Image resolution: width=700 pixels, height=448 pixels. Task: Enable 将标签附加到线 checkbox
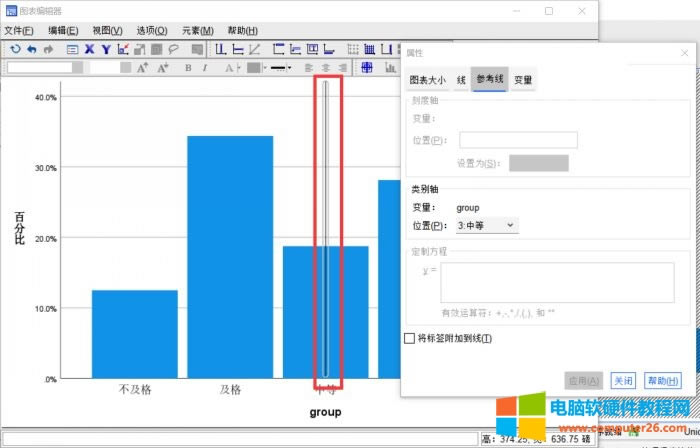point(409,339)
